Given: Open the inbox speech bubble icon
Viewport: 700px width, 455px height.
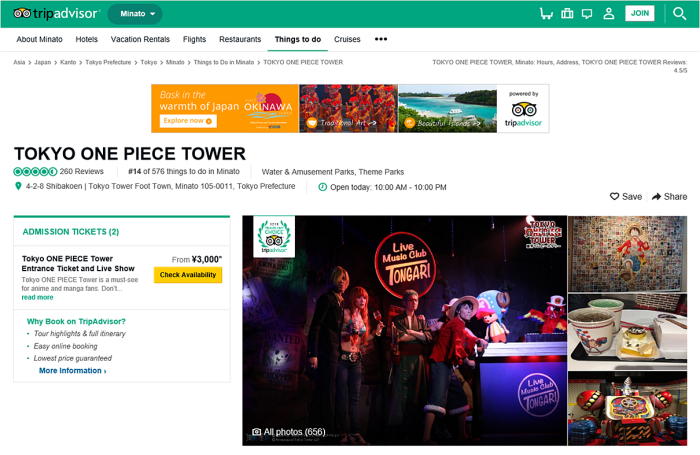Looking at the screenshot, I should click(x=587, y=13).
